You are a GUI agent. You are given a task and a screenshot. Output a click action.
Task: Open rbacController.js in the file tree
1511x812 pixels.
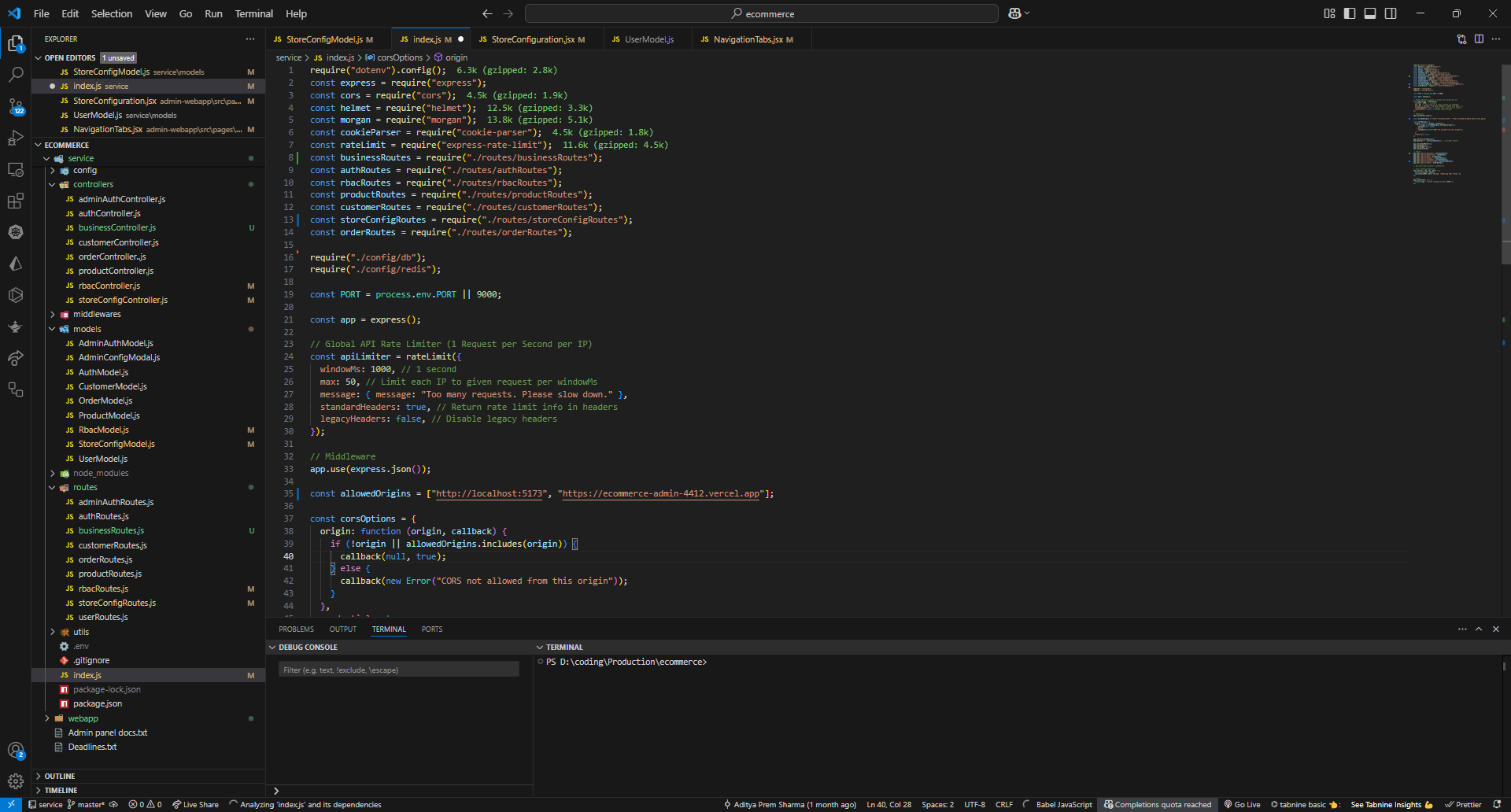click(109, 286)
